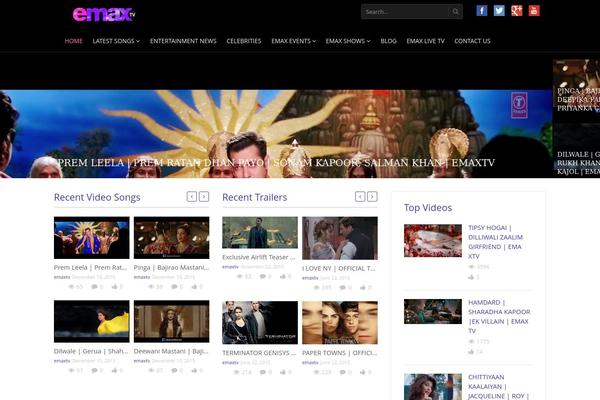Viewport: 600px width, 400px height.
Task: Expand the Latest Songs dropdown menu
Action: click(116, 41)
